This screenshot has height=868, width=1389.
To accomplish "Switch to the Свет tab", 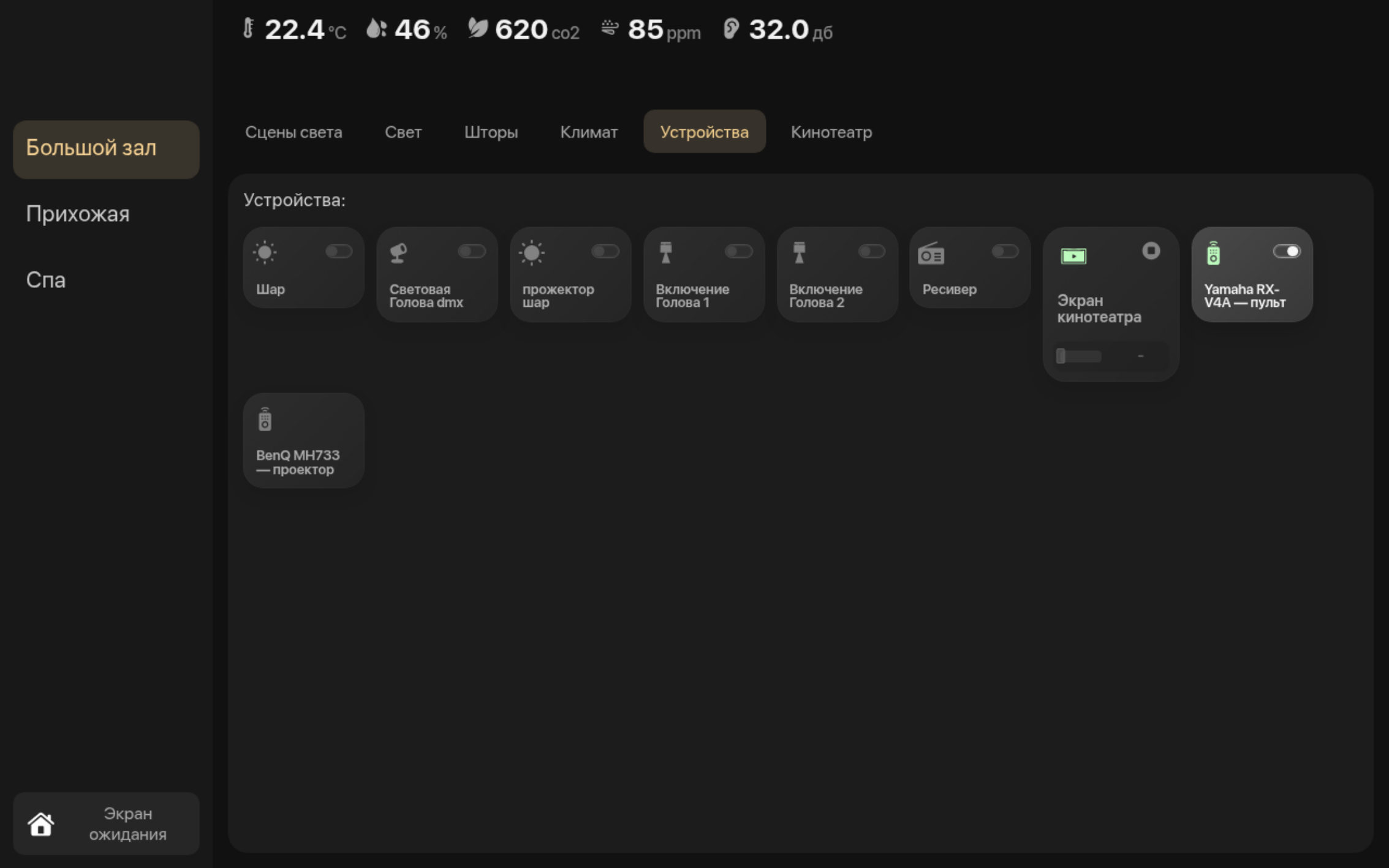I will click(403, 132).
